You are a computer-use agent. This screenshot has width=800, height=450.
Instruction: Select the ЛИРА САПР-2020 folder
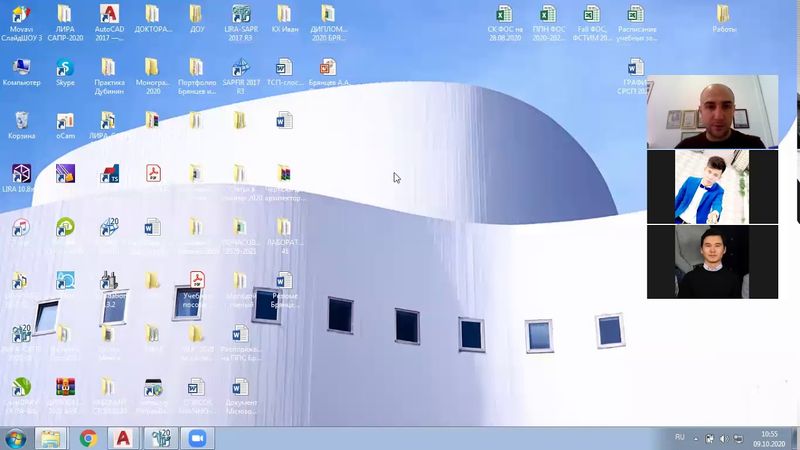[65, 15]
